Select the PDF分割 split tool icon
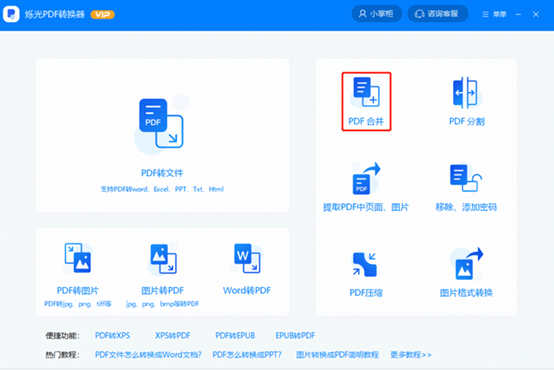The height and width of the screenshot is (370, 554). (x=465, y=93)
